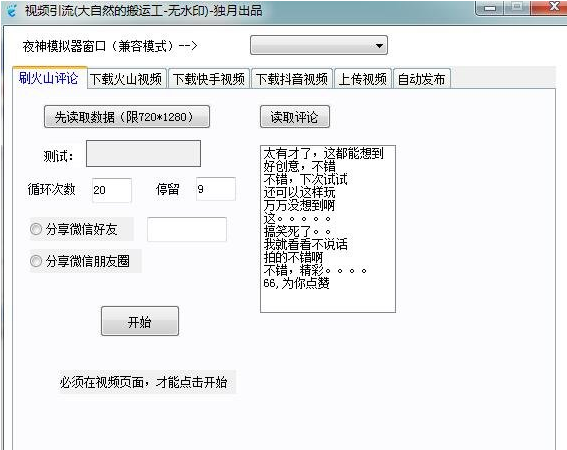This screenshot has width=567, height=450.
Task: Open the 下载火山视频 tab
Action: (x=126, y=78)
